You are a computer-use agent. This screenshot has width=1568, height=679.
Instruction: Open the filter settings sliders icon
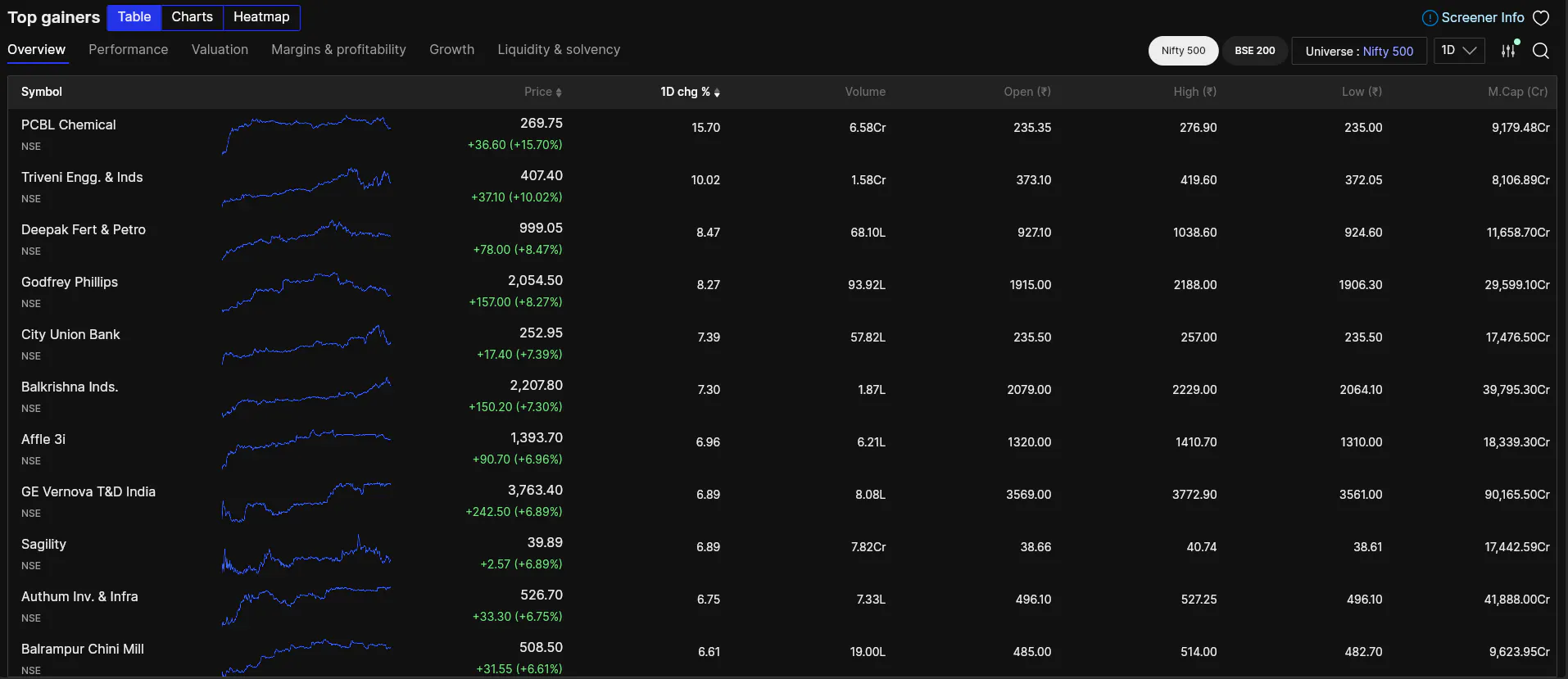click(x=1508, y=51)
